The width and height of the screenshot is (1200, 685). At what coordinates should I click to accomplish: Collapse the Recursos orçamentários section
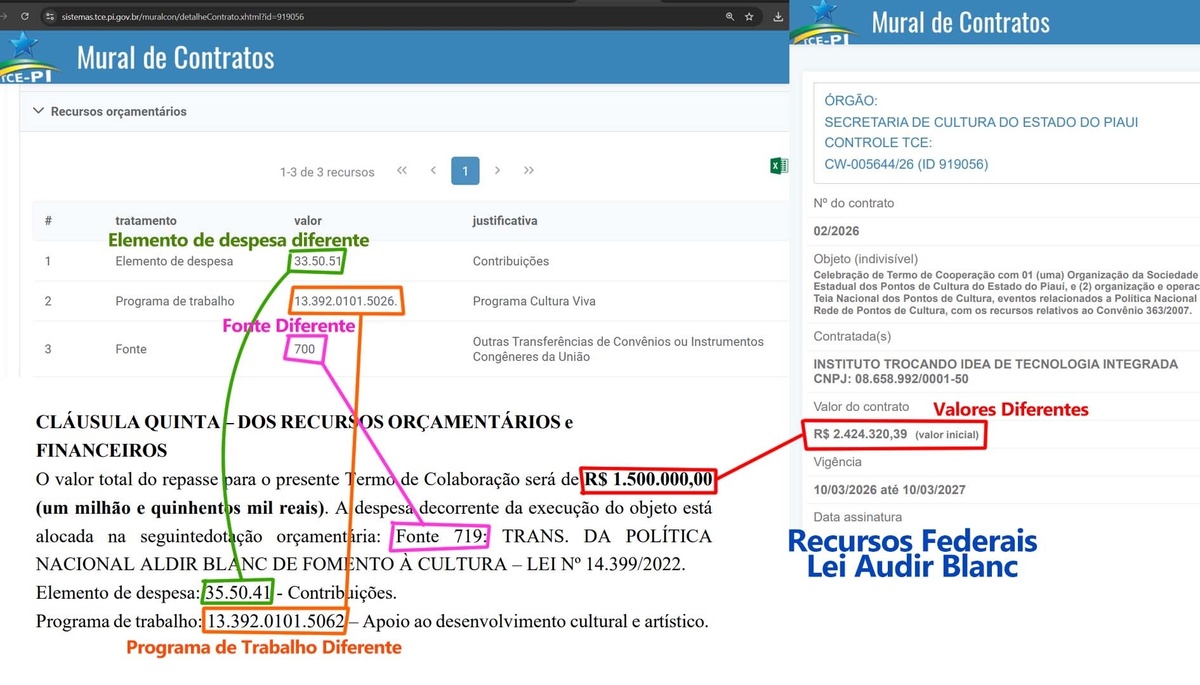pyautogui.click(x=39, y=111)
